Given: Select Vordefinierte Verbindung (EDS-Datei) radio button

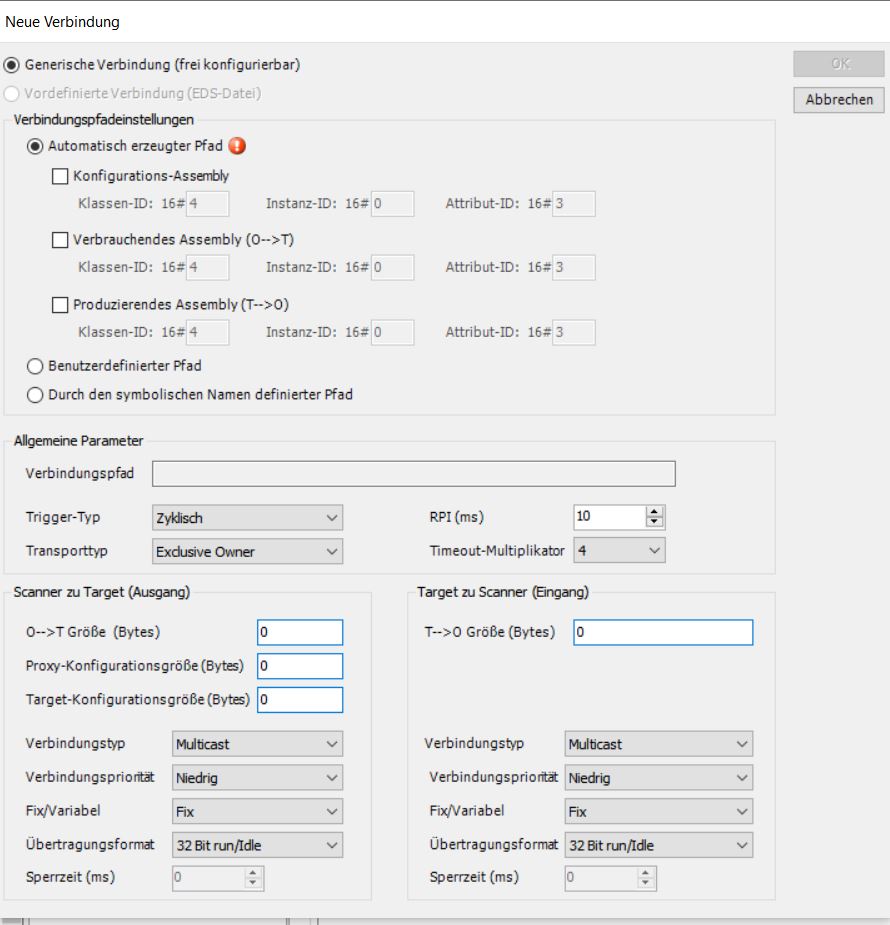Looking at the screenshot, I should 12,94.
